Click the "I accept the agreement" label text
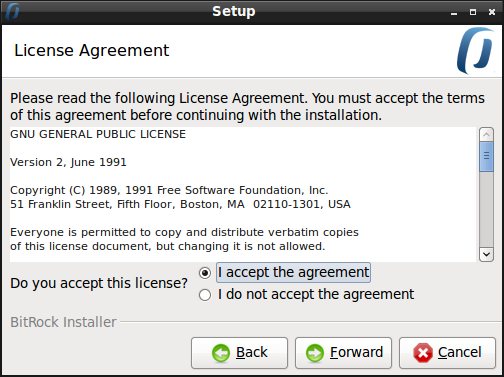504x377 pixels. [x=293, y=273]
